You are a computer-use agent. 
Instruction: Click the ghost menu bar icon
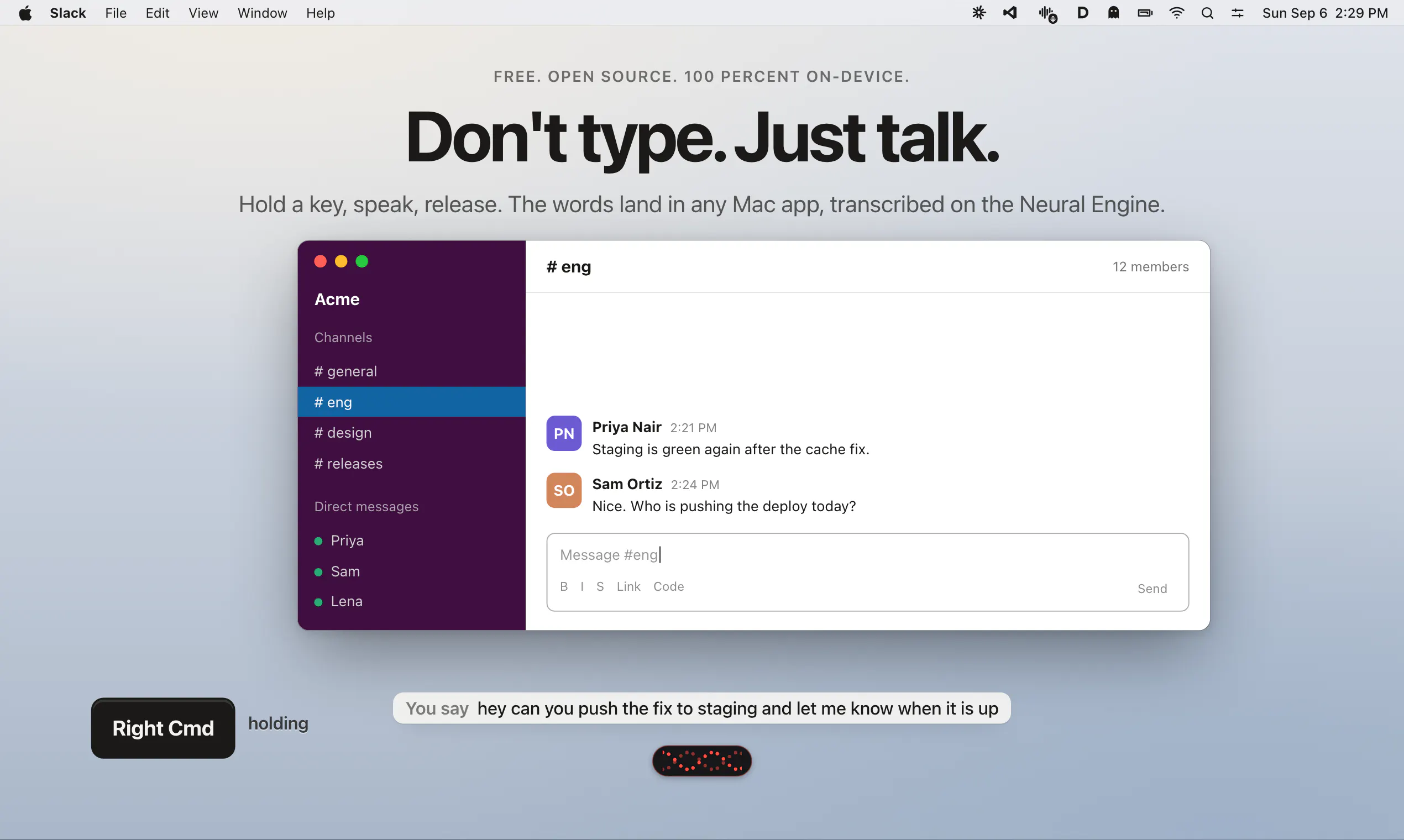(1114, 13)
